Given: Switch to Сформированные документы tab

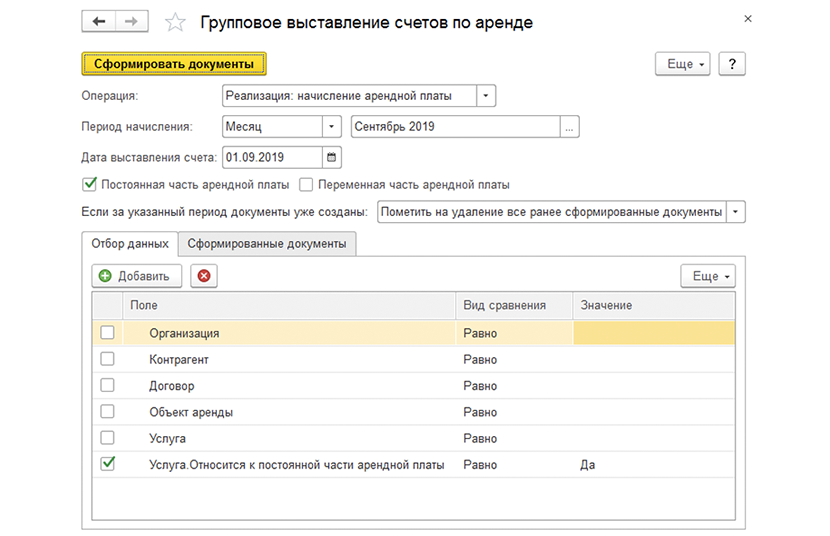Looking at the screenshot, I should (x=267, y=244).
